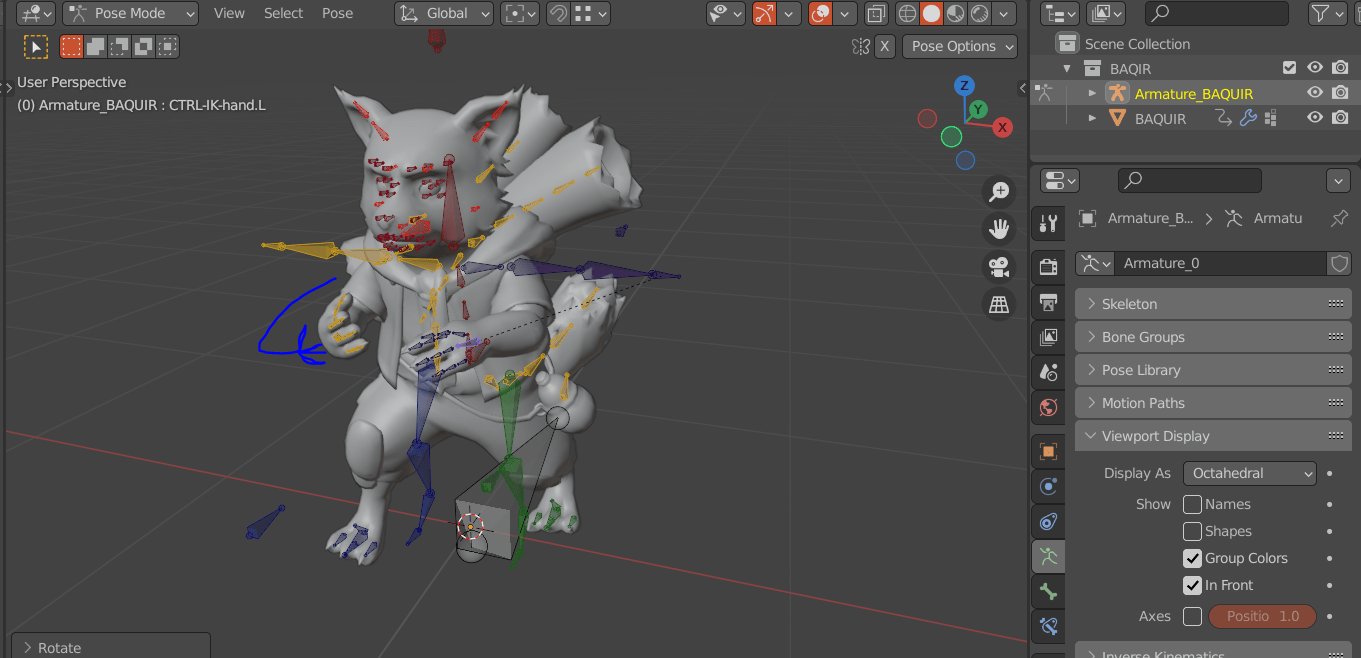Switch to the World Properties tab
The width and height of the screenshot is (1361, 658).
pos(1048,407)
